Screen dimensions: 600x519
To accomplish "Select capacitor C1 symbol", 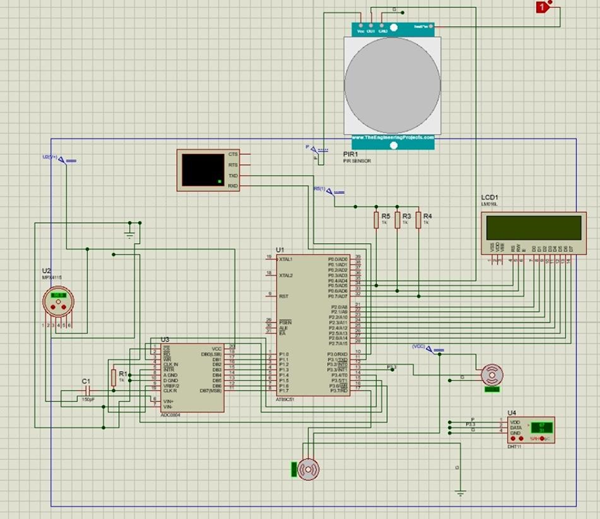I will click(x=88, y=391).
